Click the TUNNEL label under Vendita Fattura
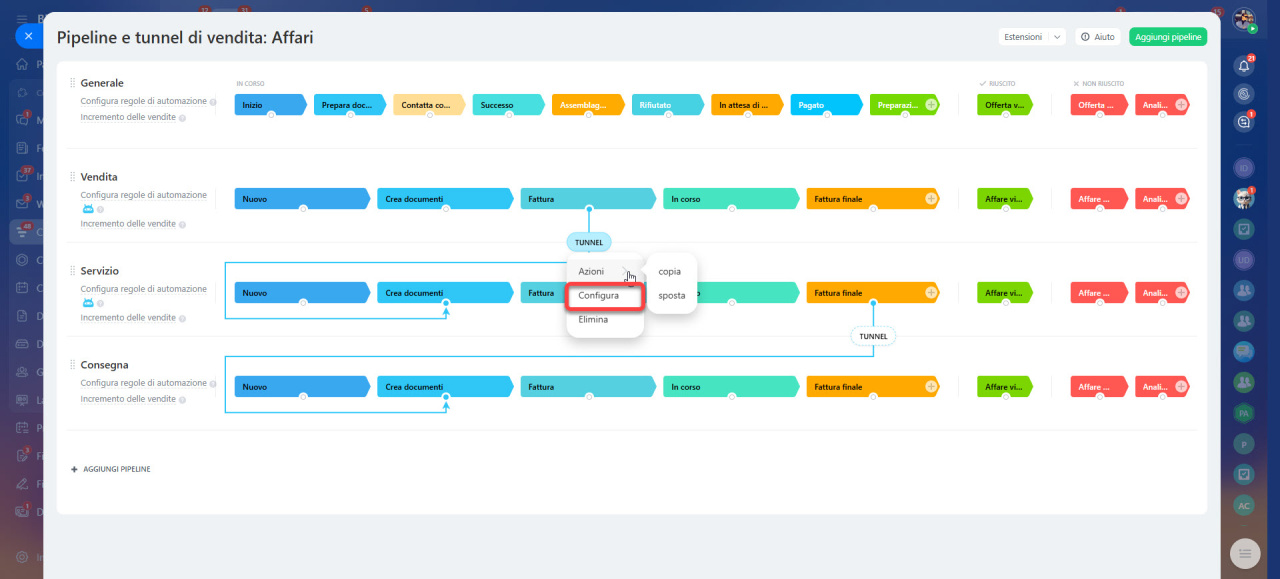Image resolution: width=1280 pixels, height=579 pixels. pyautogui.click(x=589, y=242)
